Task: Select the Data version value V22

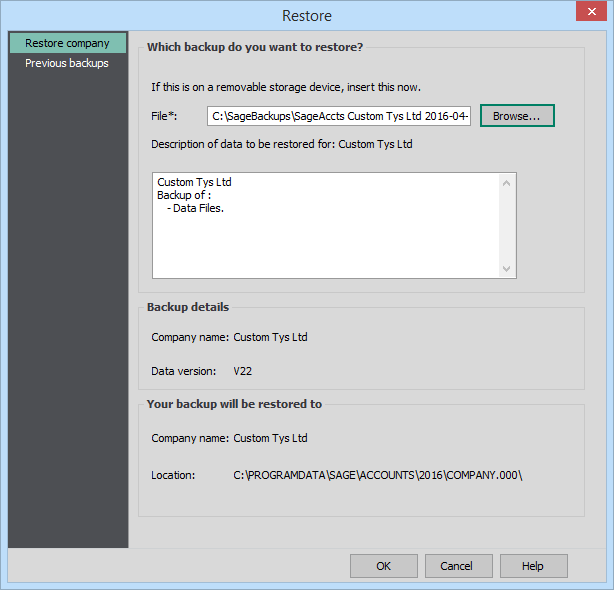Action: click(242, 371)
